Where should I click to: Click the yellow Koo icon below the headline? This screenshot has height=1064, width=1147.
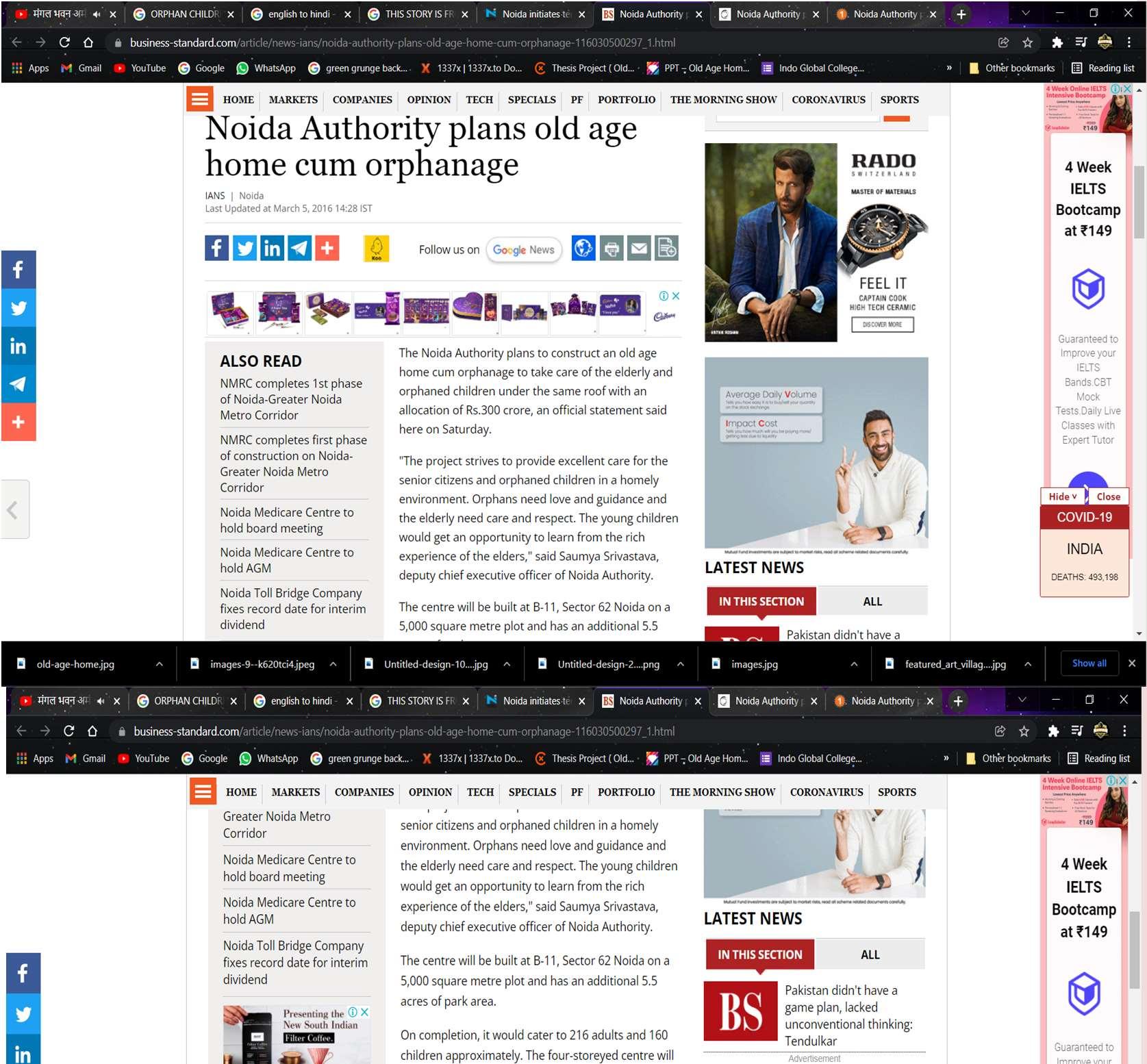376,249
